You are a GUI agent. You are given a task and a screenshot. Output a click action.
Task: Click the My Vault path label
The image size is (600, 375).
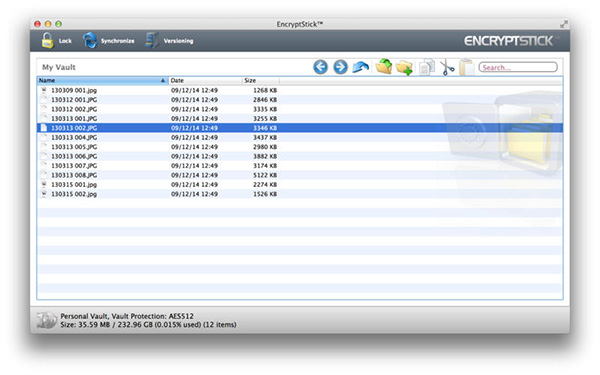[59, 67]
